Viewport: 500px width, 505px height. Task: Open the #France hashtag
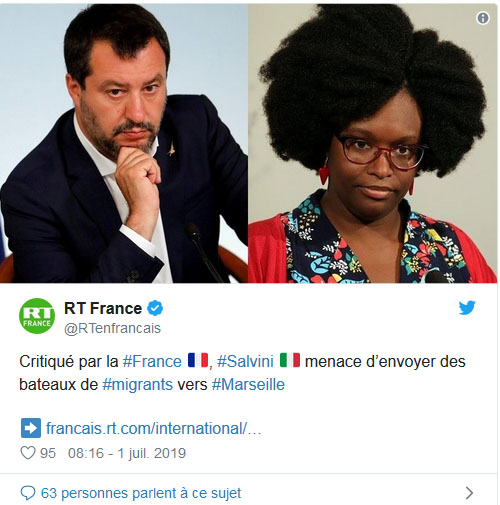[152, 362]
